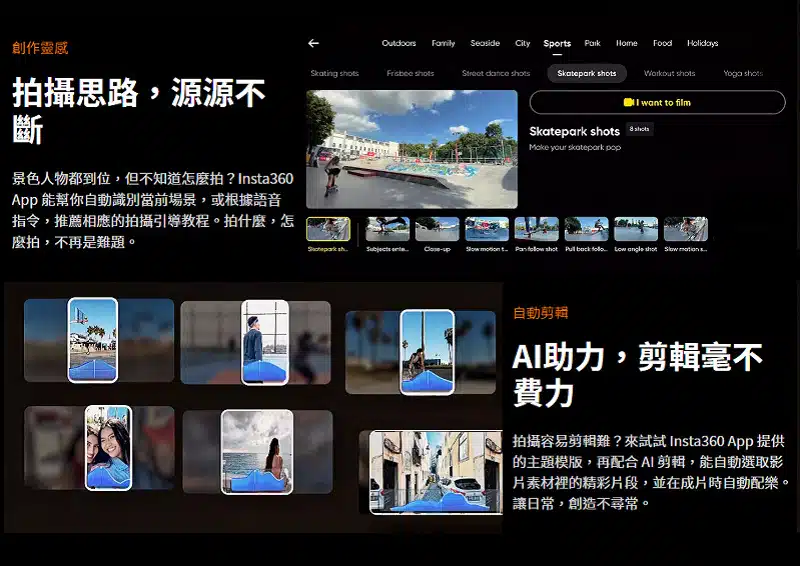800x566 pixels.
Task: Open the street with white car template
Action: (x=435, y=472)
